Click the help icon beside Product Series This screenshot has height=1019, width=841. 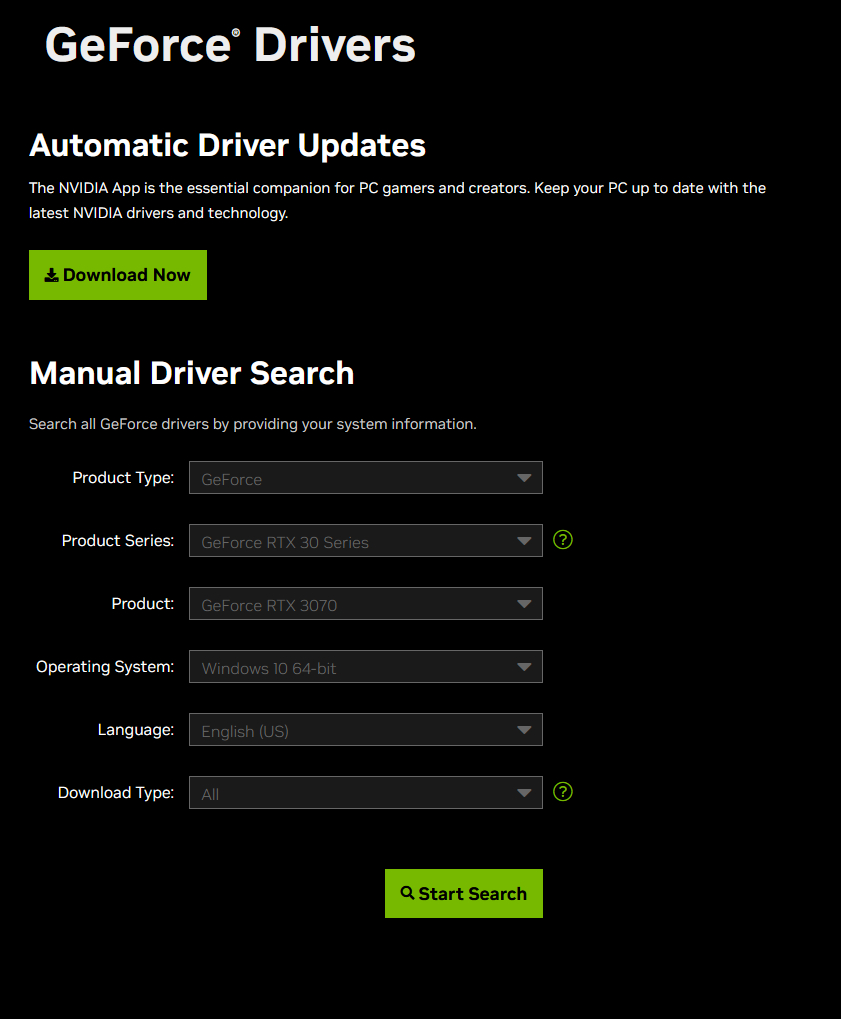[563, 540]
